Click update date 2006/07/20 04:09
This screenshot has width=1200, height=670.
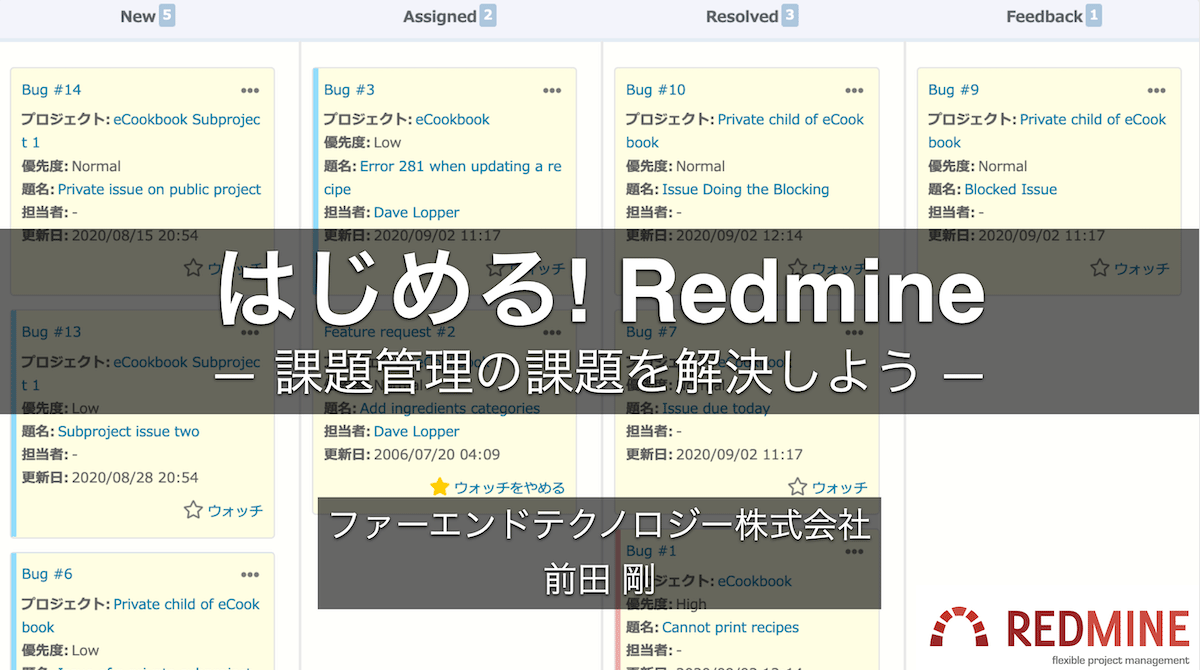pos(437,454)
